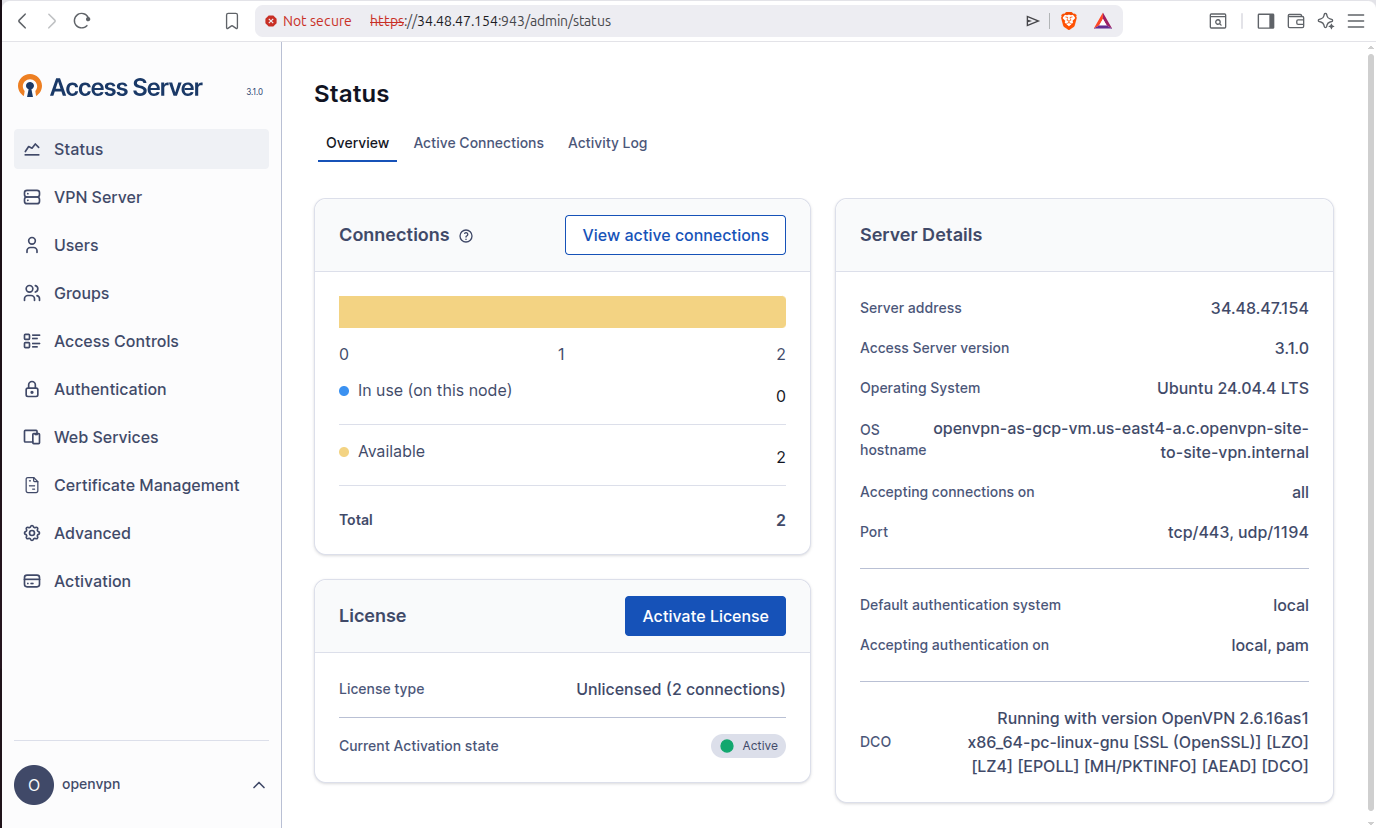Screen dimensions: 1376x828
Task: Click the Current Activation state label
Action: (419, 746)
